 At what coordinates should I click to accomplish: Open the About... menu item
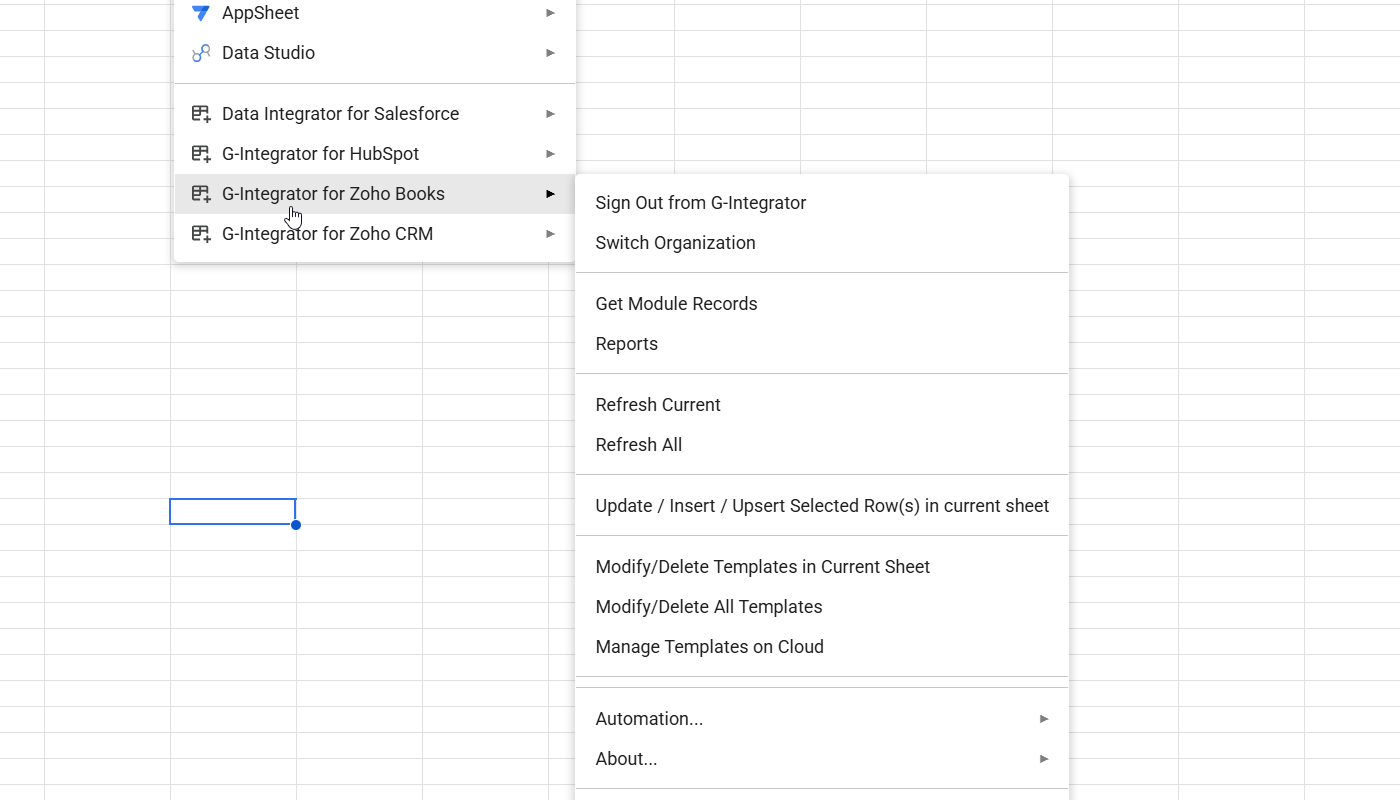(822, 759)
